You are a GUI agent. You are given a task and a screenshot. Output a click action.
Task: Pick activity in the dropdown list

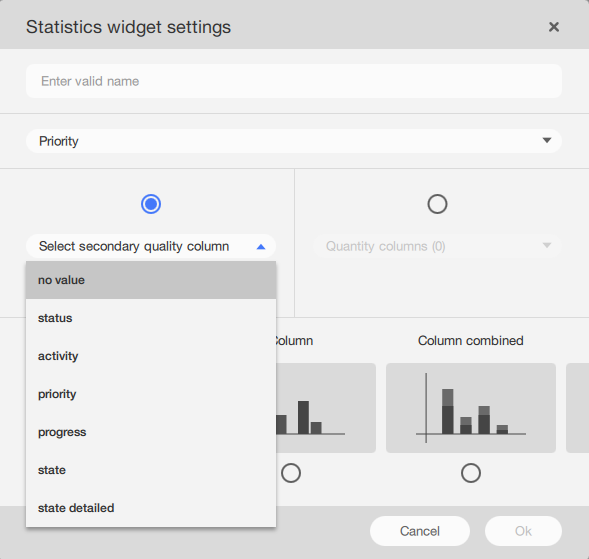point(151,356)
